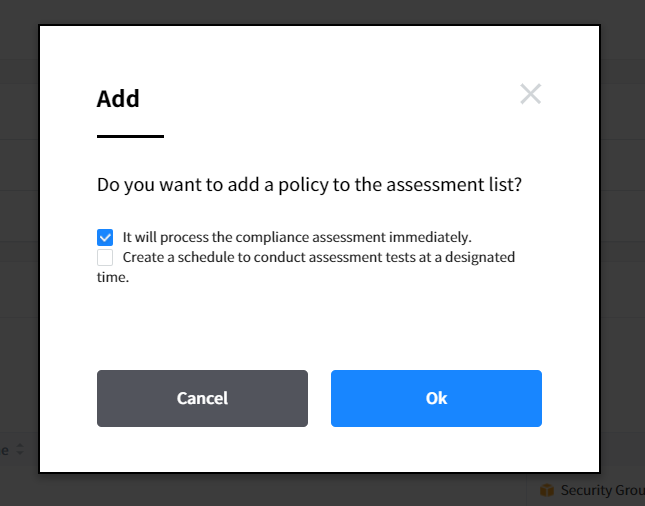Click the white checkmark in the blue checkbox
Viewport: 645px width, 506px height.
105,237
